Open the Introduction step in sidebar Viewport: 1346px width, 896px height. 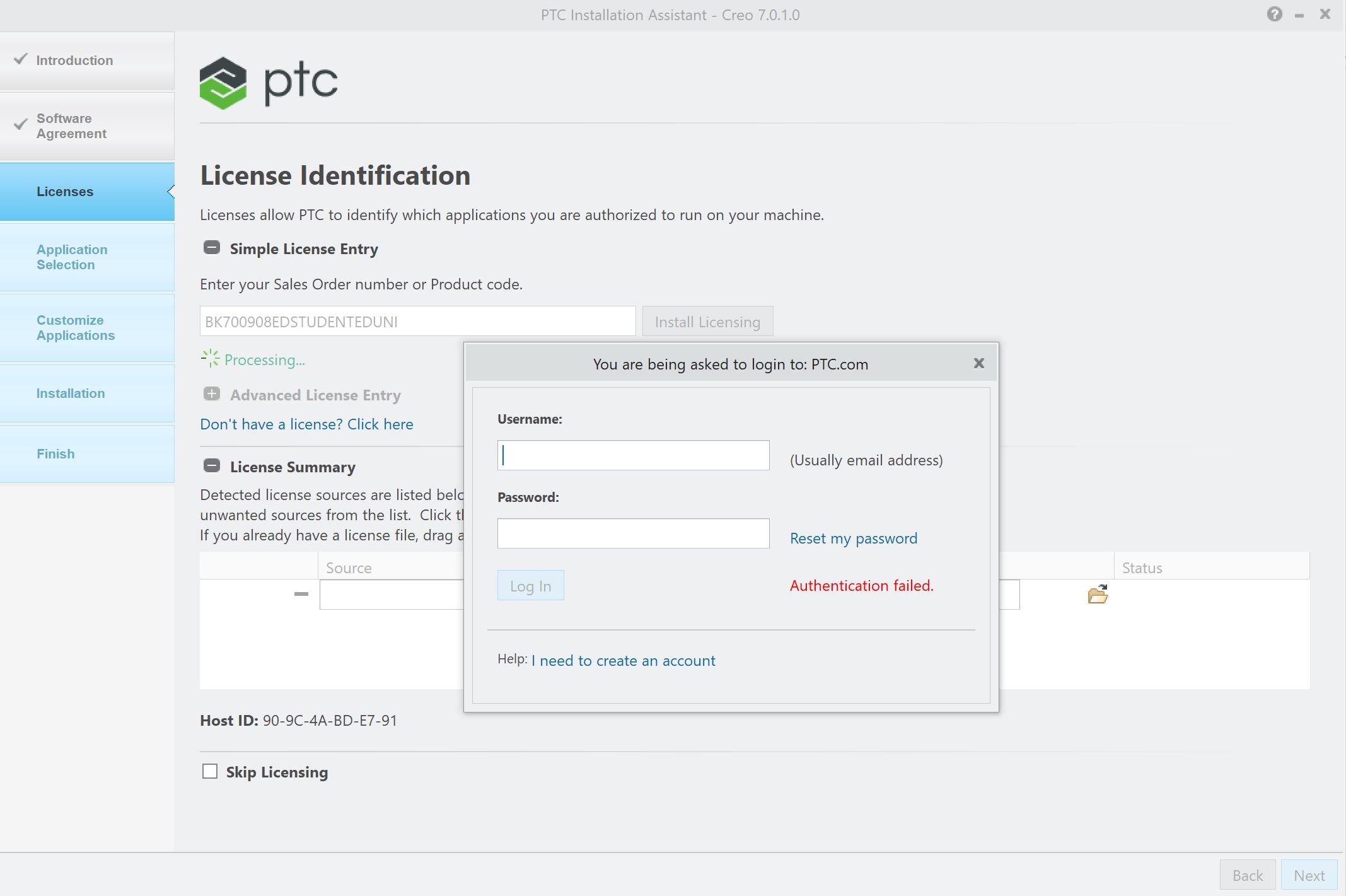(x=74, y=60)
